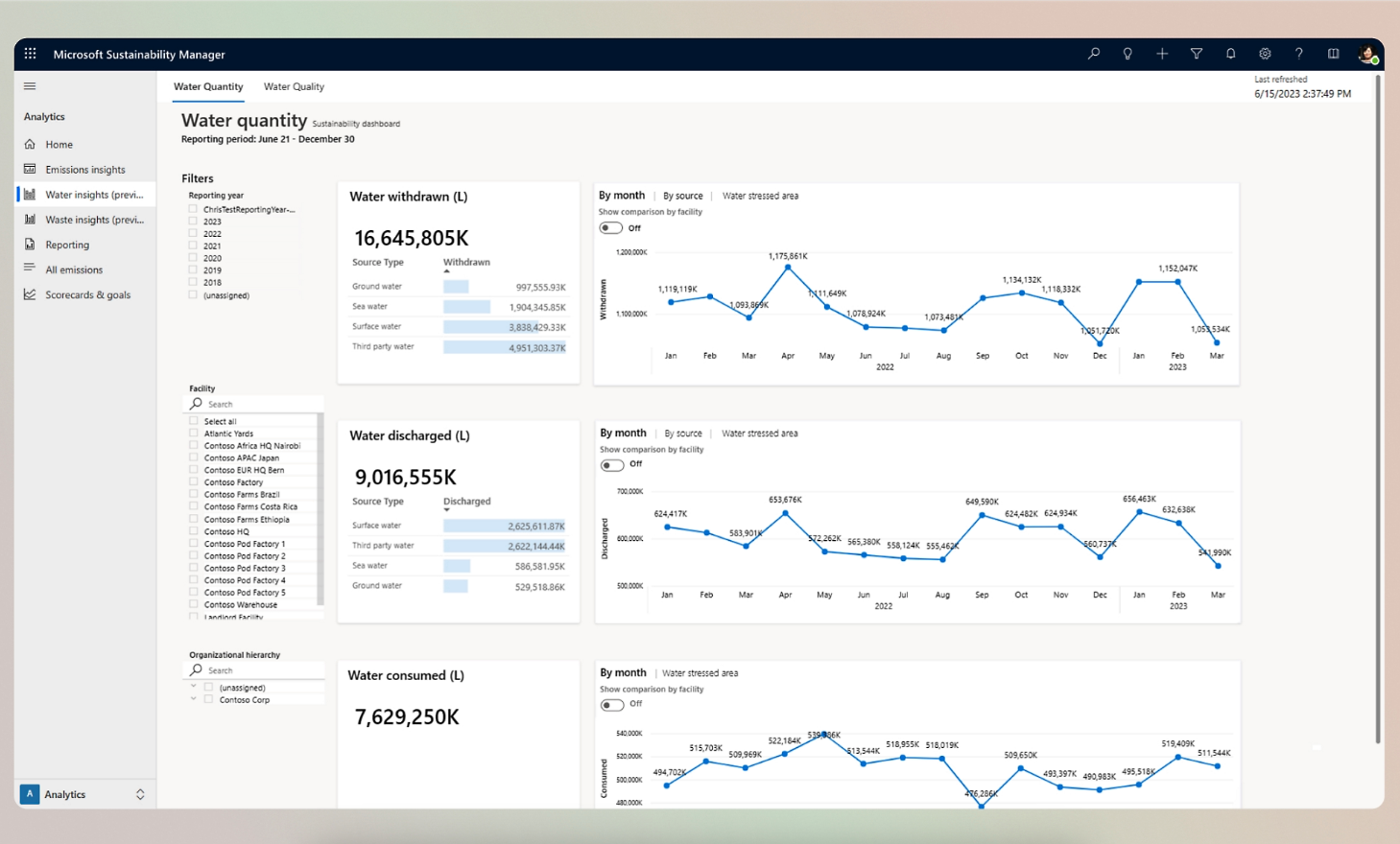Check the Contoso Warehouse facility checkbox
The image size is (1400, 844).
(194, 604)
